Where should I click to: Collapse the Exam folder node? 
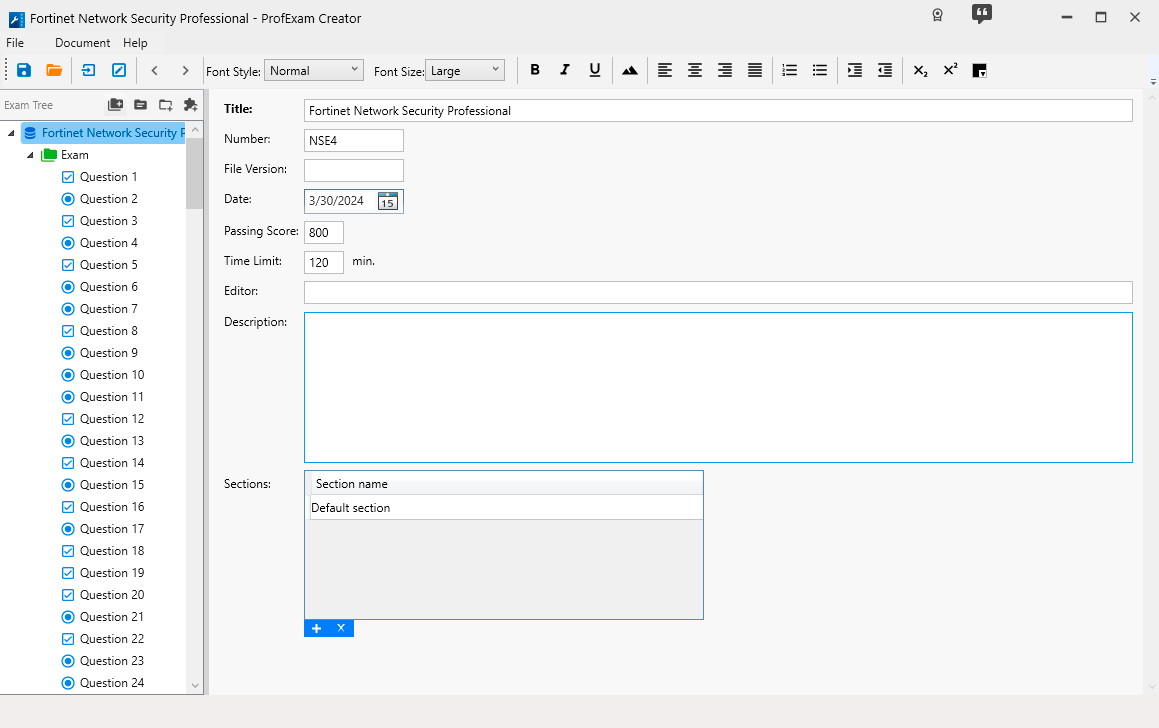pos(30,155)
